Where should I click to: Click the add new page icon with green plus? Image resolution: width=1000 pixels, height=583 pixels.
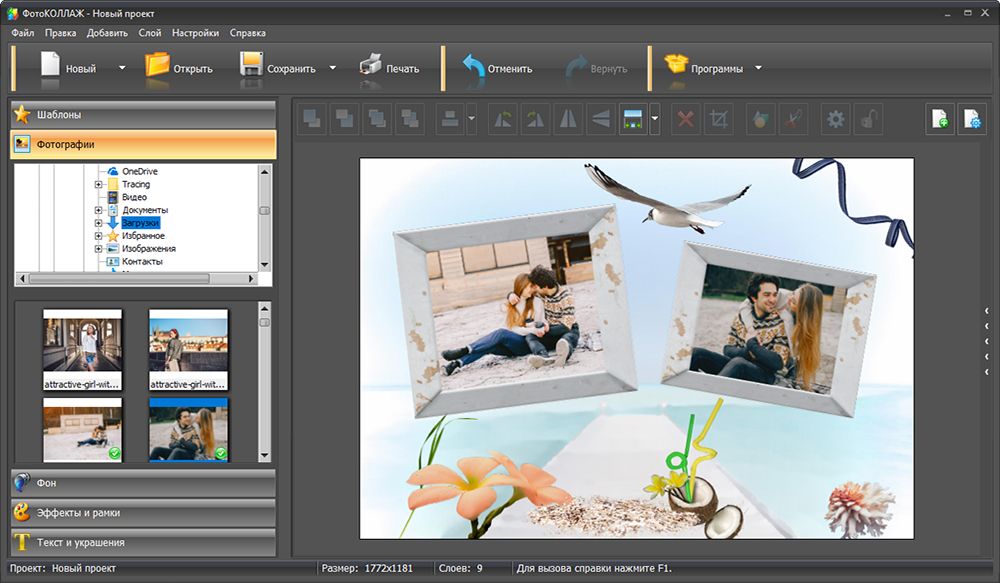(939, 120)
